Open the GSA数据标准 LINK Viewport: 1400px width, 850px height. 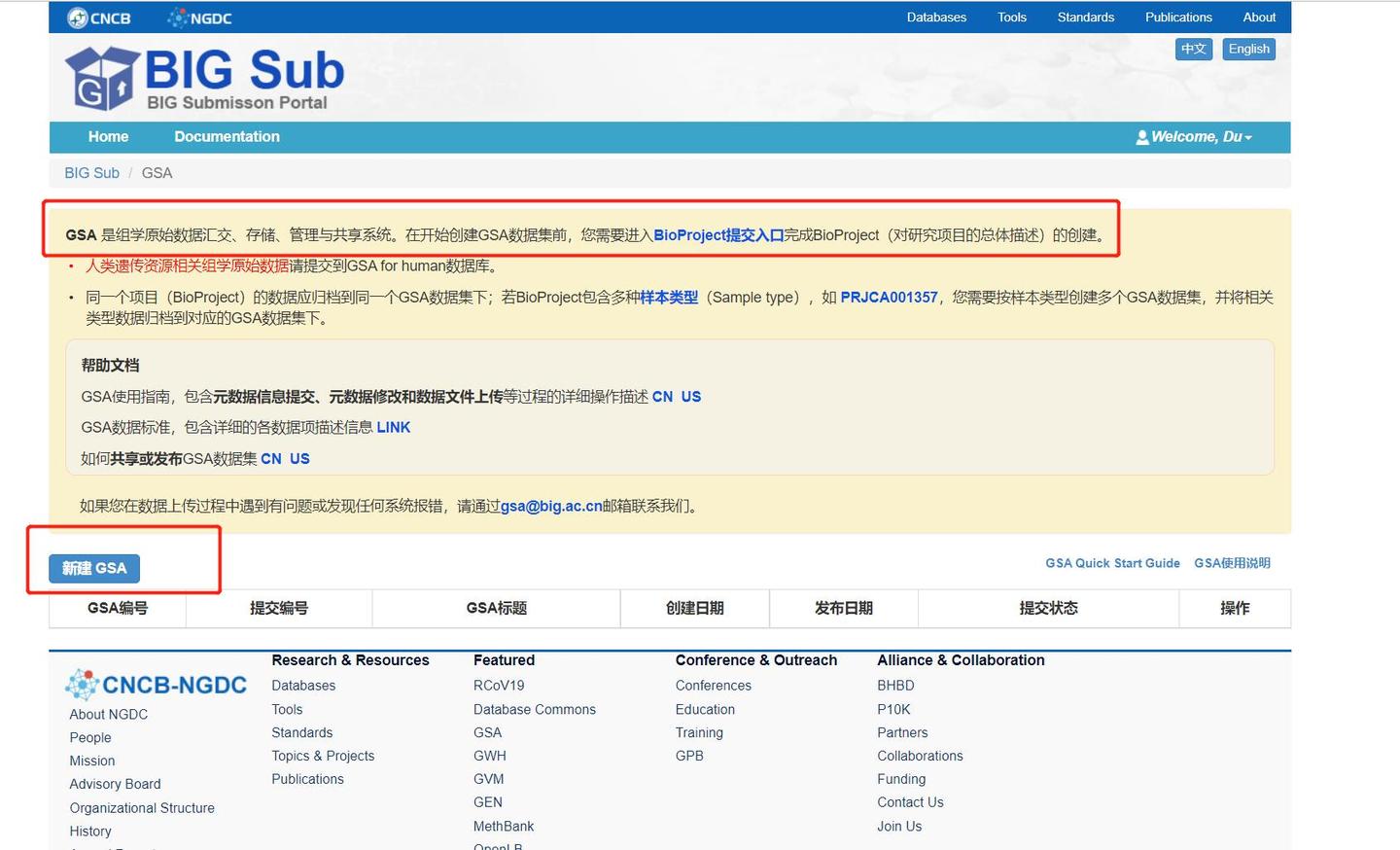pyautogui.click(x=393, y=428)
